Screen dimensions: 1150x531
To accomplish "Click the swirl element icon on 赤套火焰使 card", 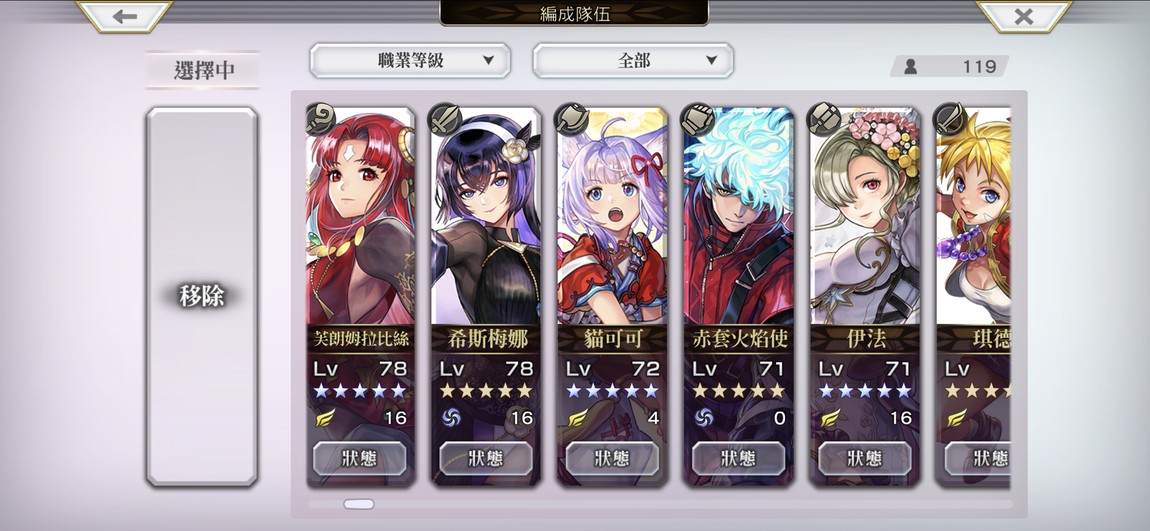I will point(704,418).
